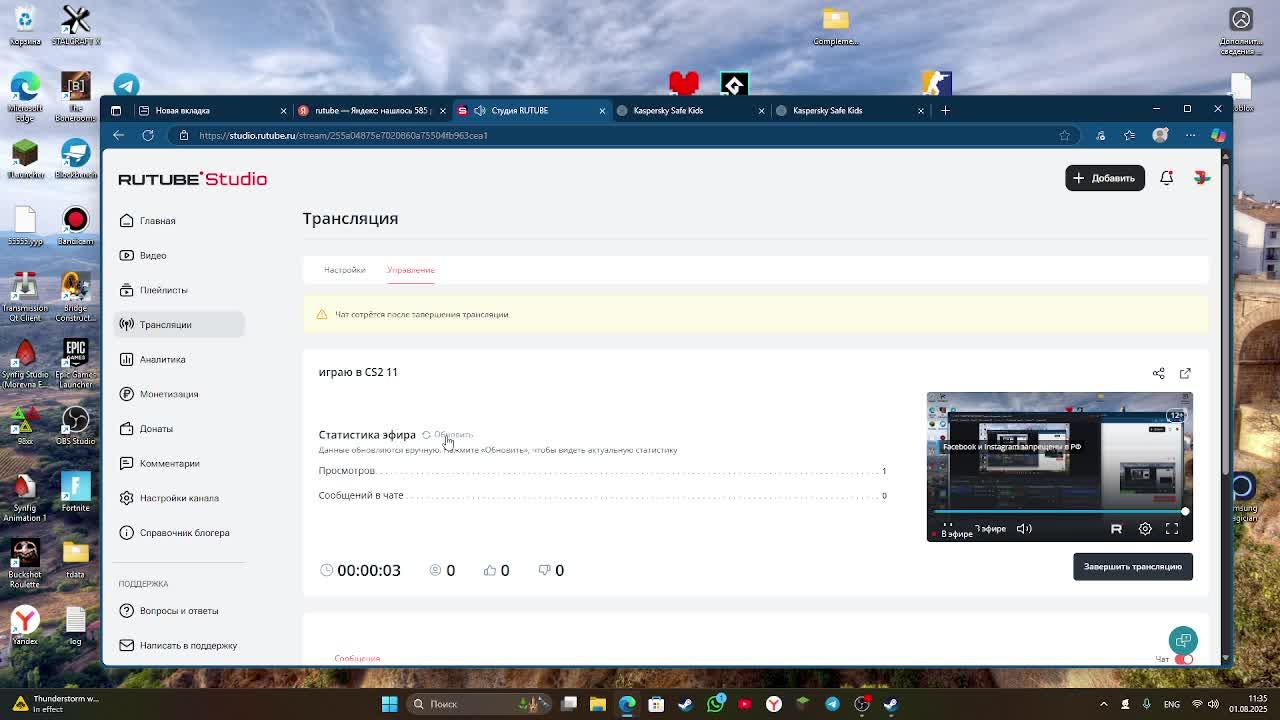1280x720 pixels.
Task: Open Настройки канала settings
Action: 178,498
